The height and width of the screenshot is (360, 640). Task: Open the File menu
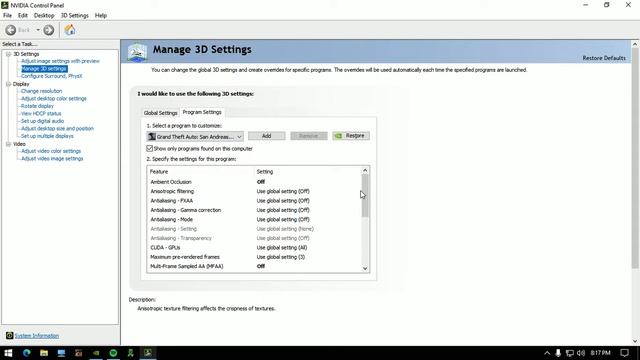click(x=7, y=16)
